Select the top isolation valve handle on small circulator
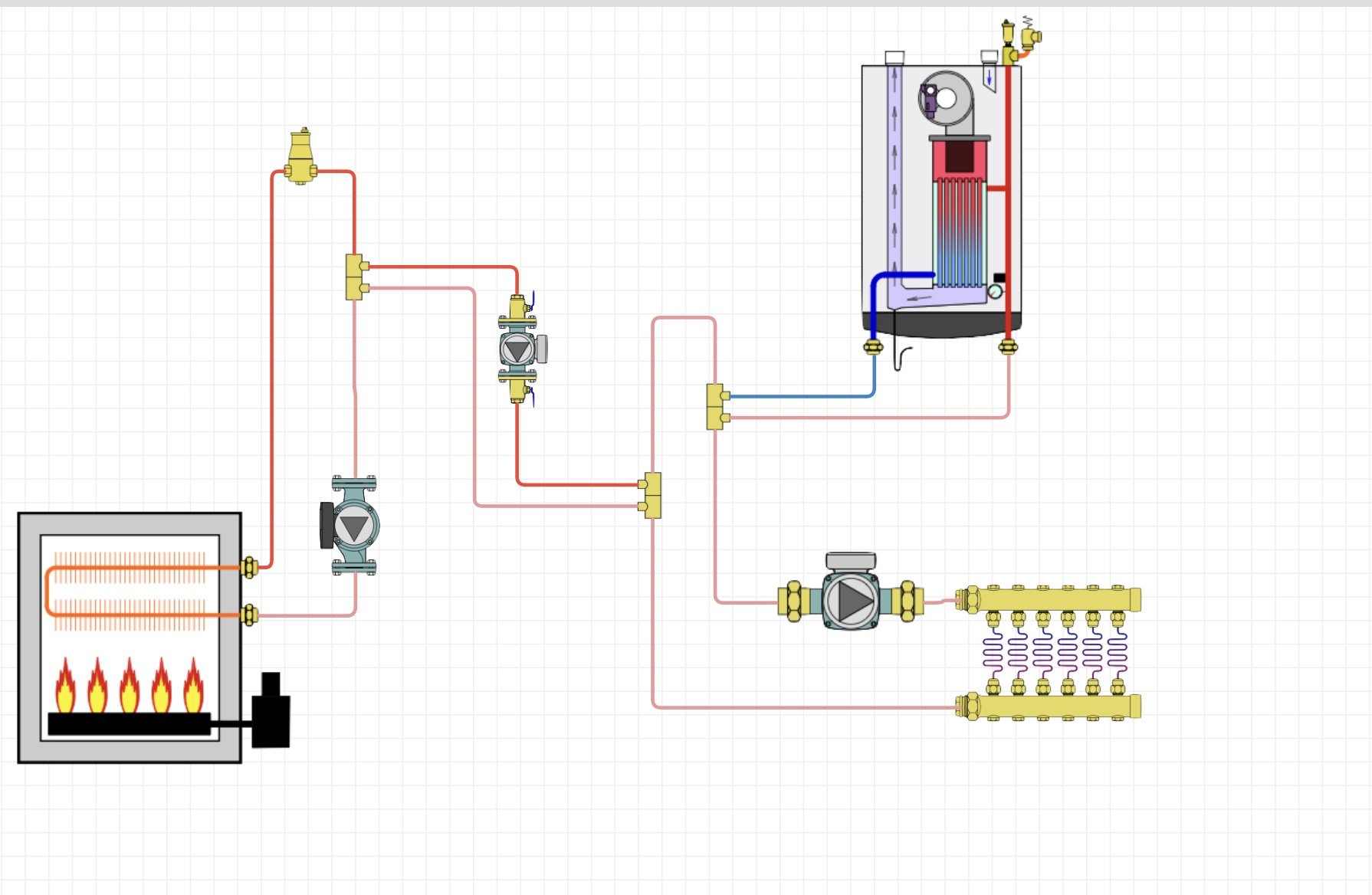 tap(532, 300)
